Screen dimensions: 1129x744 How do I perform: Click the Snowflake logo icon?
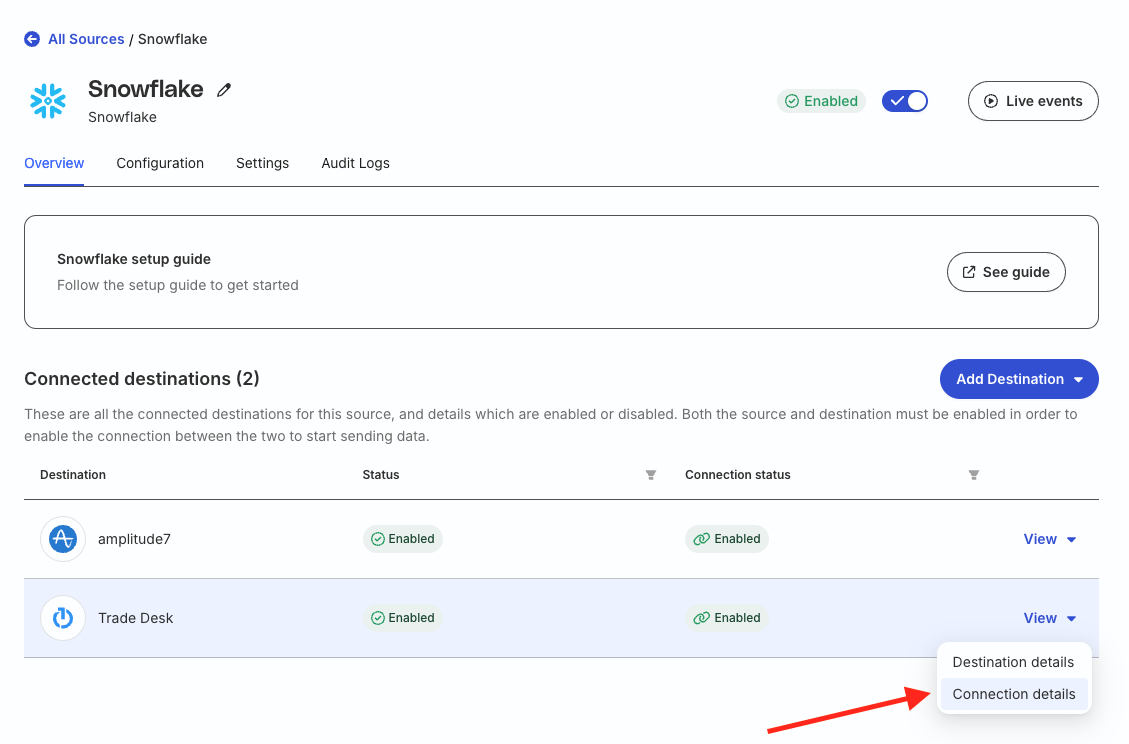(48, 101)
